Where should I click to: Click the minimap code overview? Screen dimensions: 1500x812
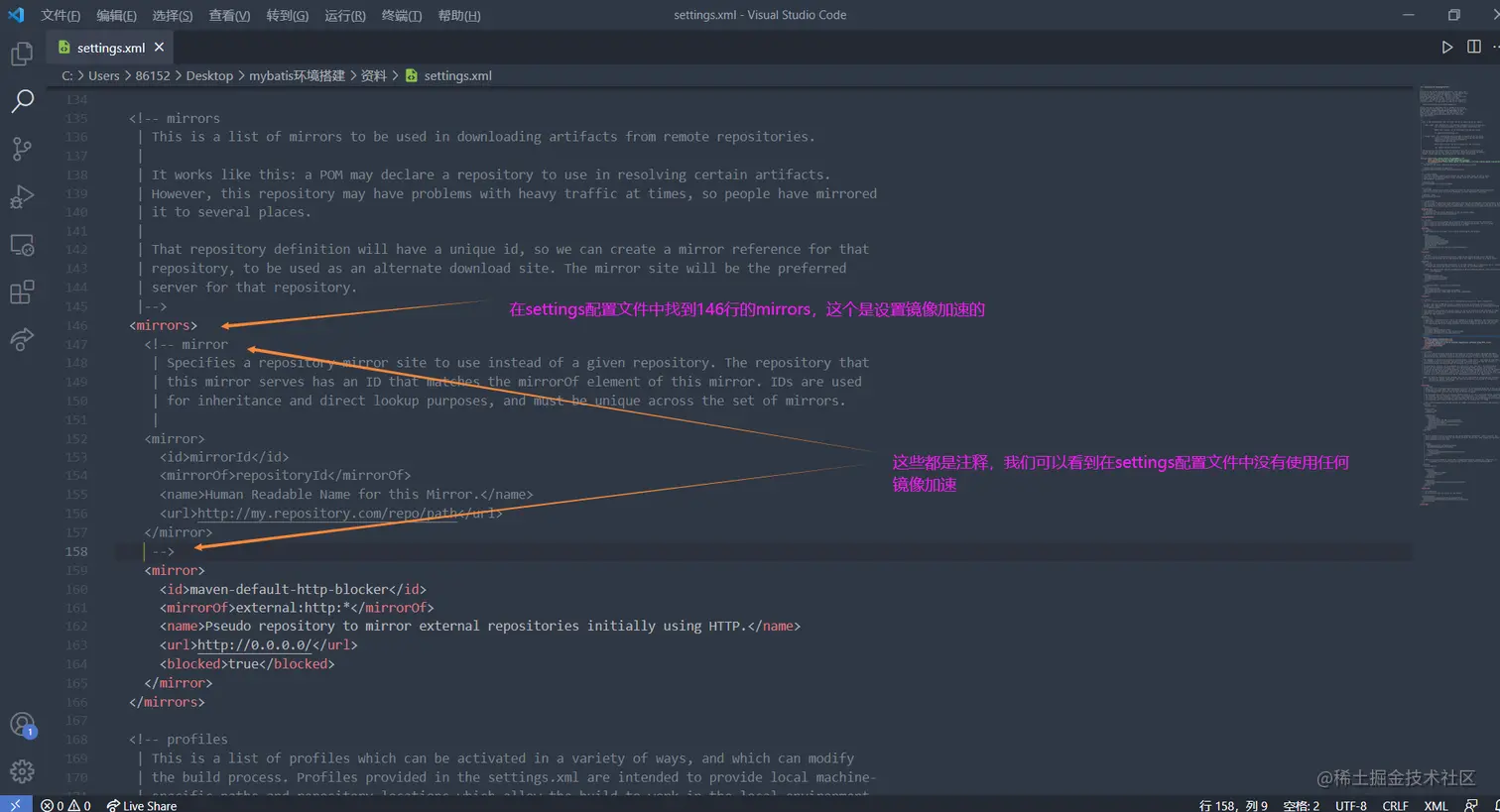pyautogui.click(x=1458, y=297)
